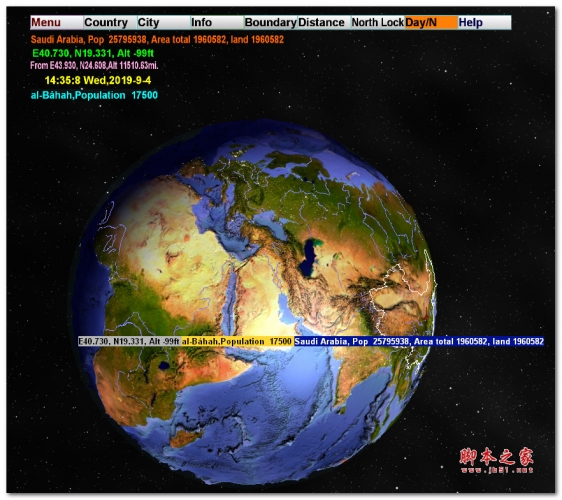Toggle North Lock

(x=377, y=22)
